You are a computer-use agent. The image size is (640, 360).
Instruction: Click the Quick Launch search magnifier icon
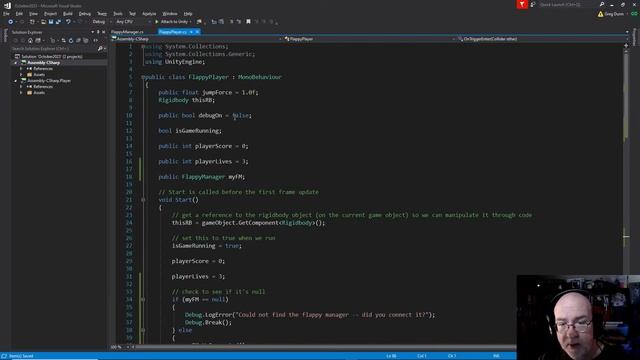coord(602,4)
